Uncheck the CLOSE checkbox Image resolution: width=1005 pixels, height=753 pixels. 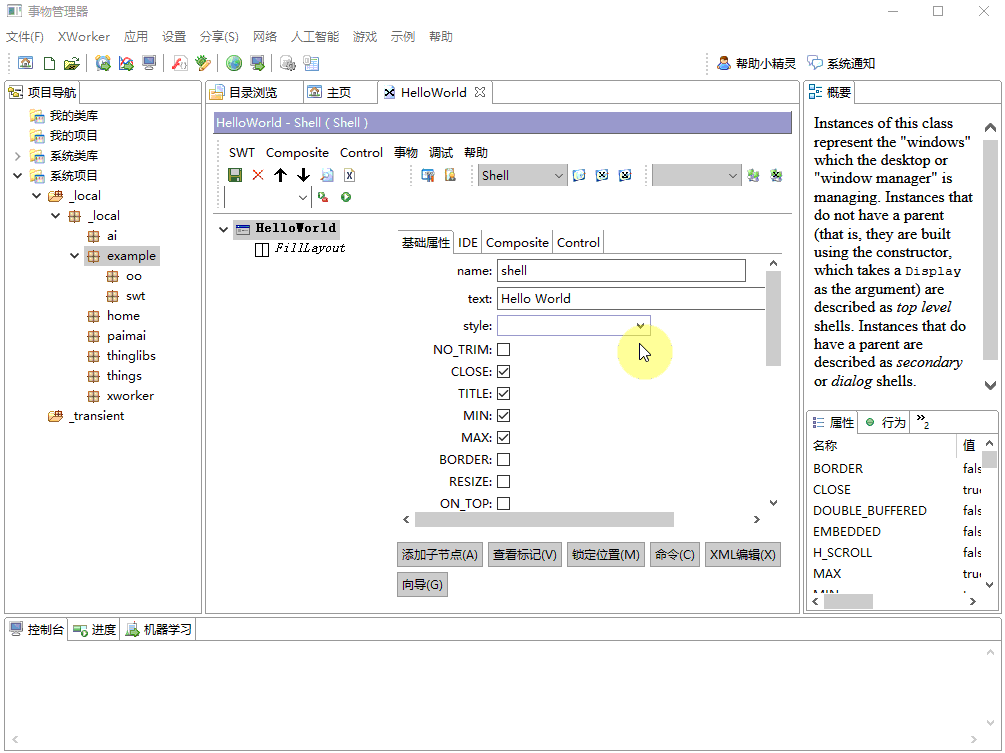(x=504, y=371)
